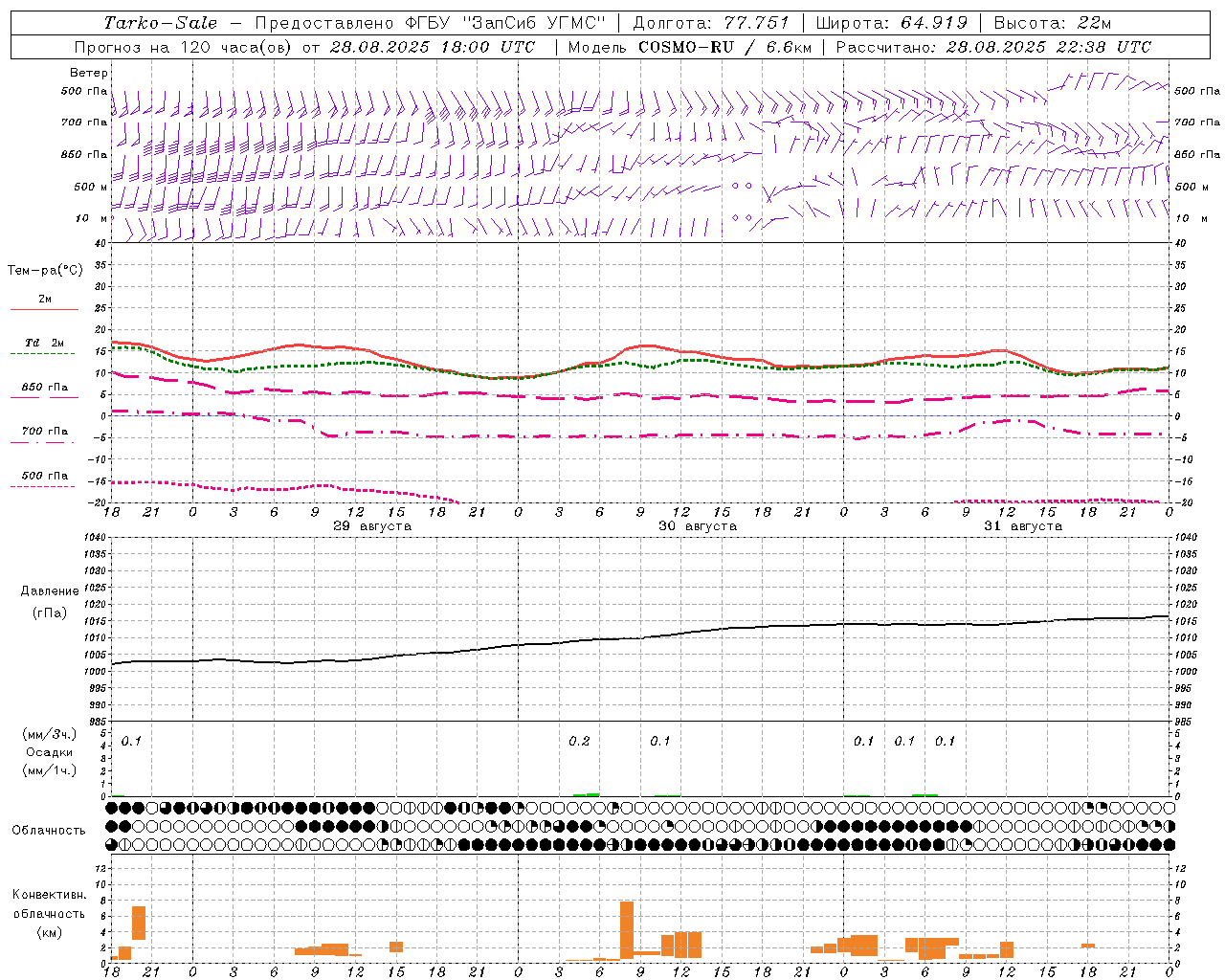Viewport: 1225px width, 980px height.
Task: Click the Высота: 22м elevation label
Action: pos(1053,23)
